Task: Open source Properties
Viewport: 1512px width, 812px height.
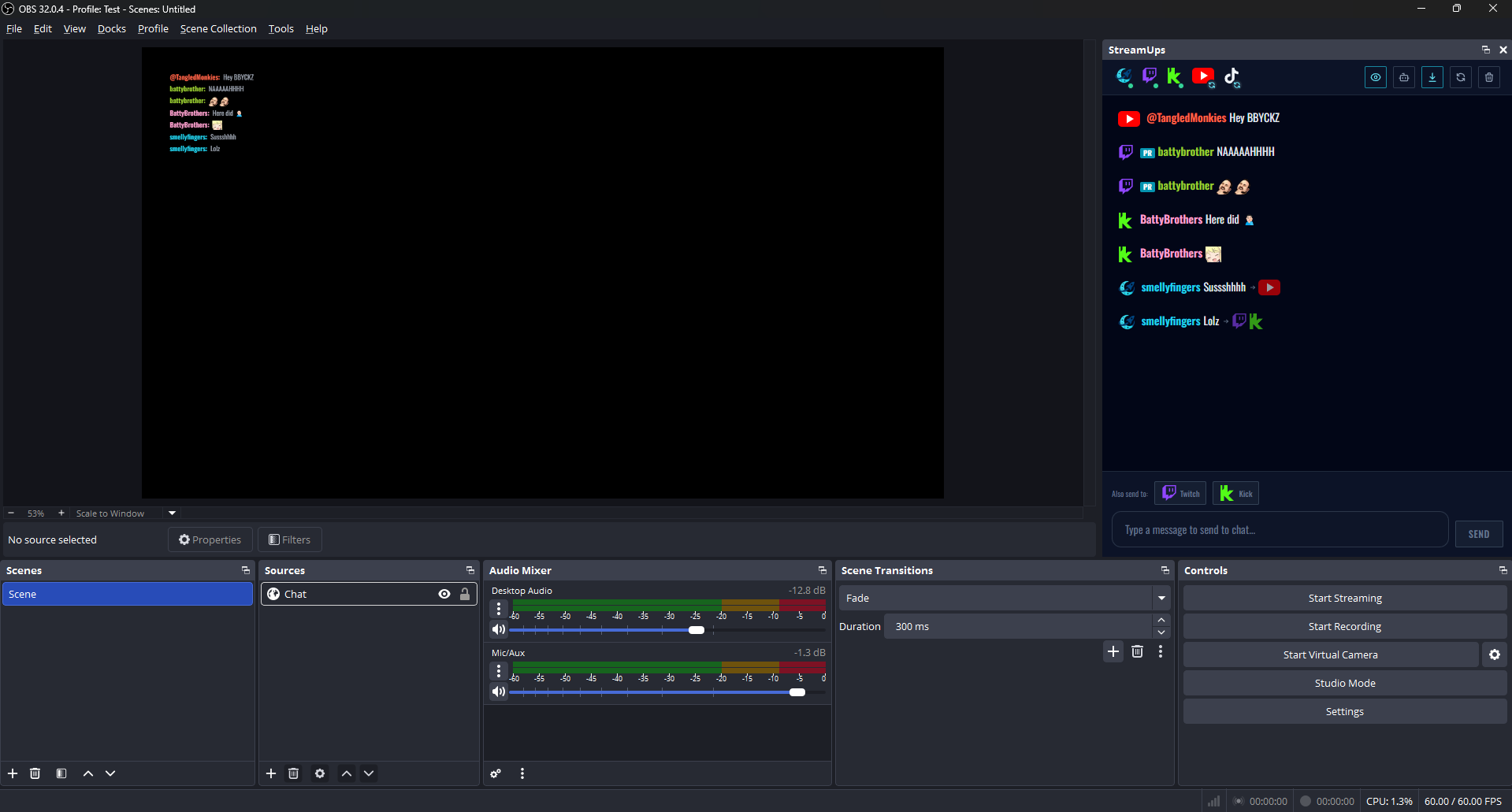Action: 210,539
